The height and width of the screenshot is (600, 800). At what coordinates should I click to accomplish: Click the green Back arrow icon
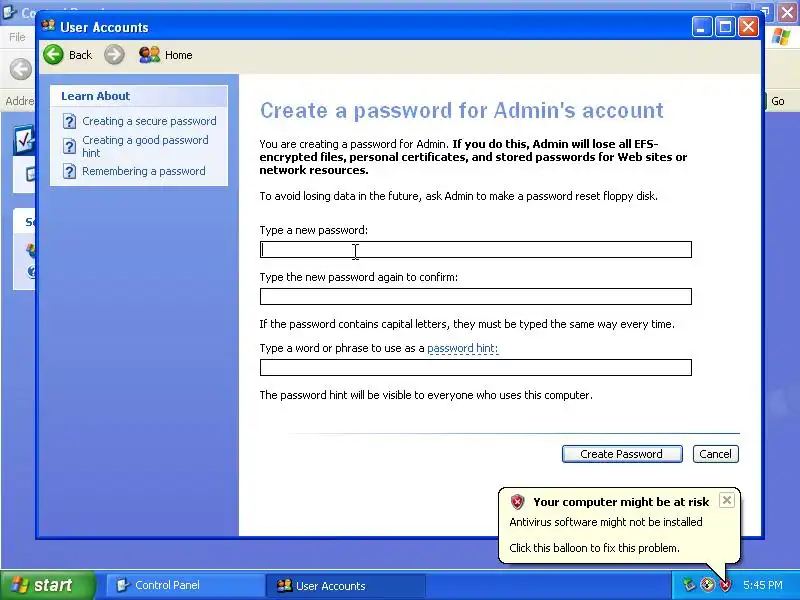tap(54, 55)
